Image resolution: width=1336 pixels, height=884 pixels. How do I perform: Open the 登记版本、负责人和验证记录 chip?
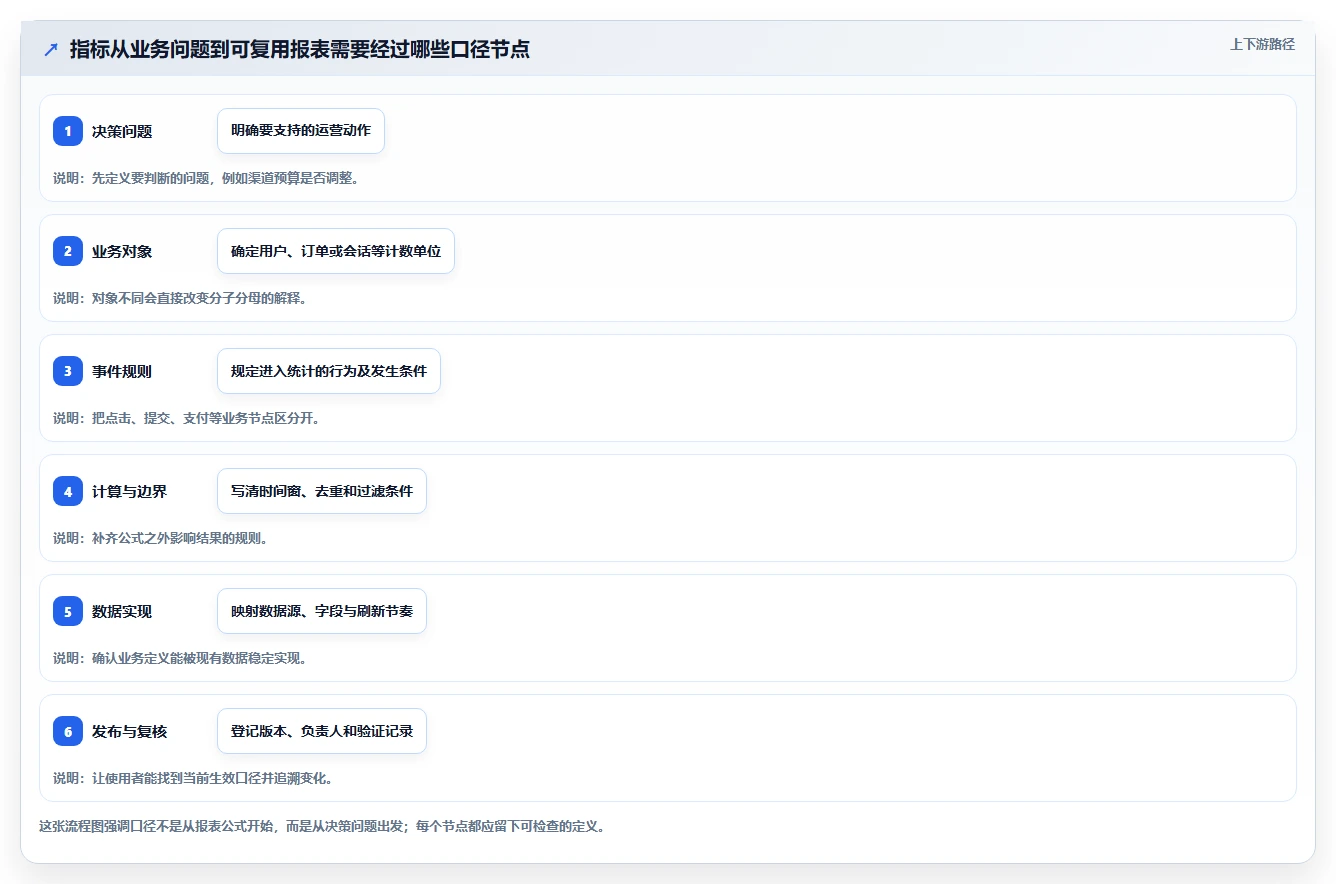pos(322,731)
